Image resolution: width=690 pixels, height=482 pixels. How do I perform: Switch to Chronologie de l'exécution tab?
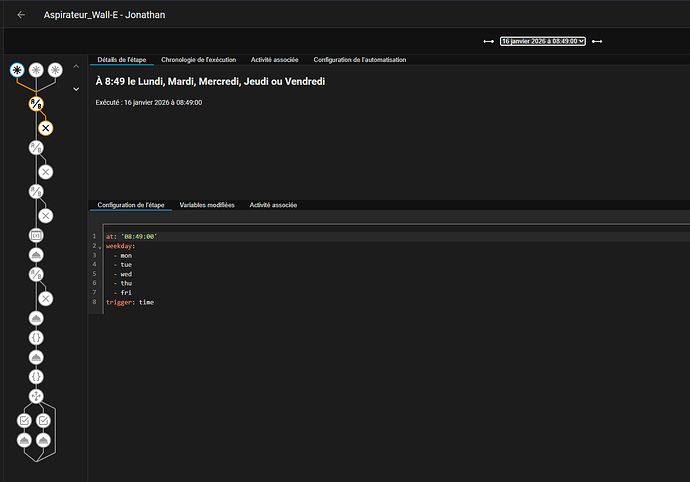tap(199, 60)
